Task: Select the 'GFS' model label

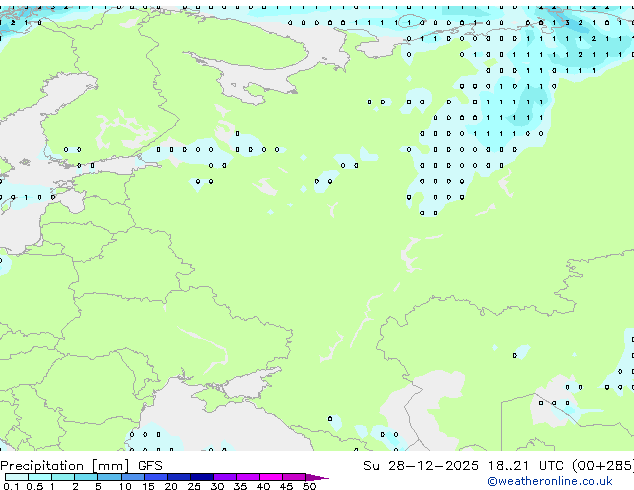Action: [150, 466]
